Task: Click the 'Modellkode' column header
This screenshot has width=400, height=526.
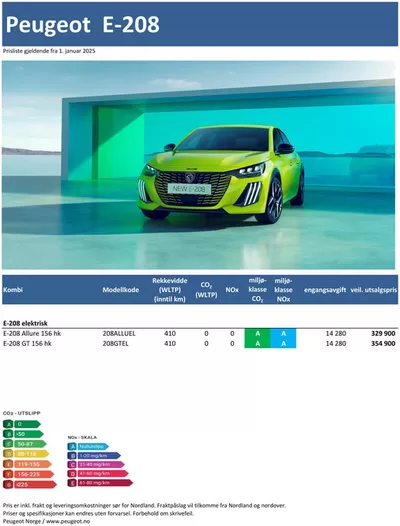Action: tap(120, 290)
